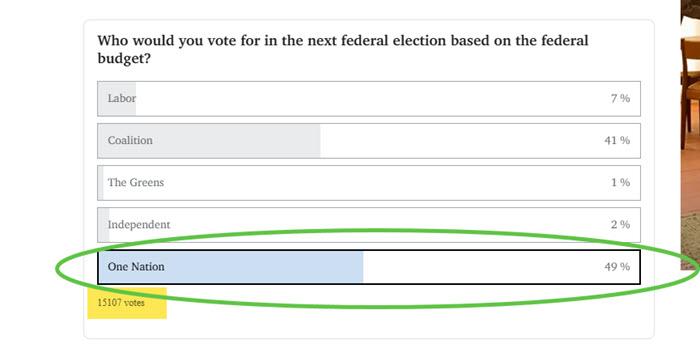The image size is (700, 361).
Task: Click the 2 % Independent result
Action: tap(620, 224)
